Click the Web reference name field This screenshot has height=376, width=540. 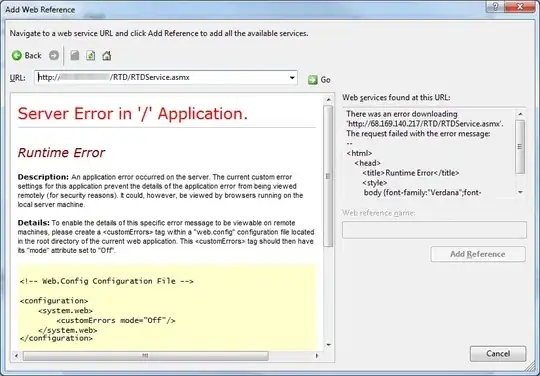tap(434, 230)
